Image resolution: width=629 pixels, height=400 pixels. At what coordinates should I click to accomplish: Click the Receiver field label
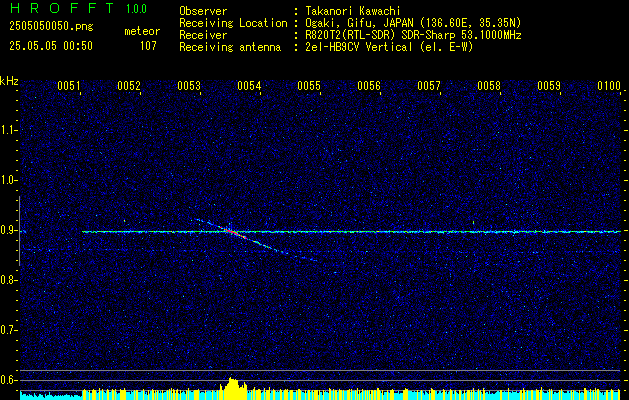203,35
